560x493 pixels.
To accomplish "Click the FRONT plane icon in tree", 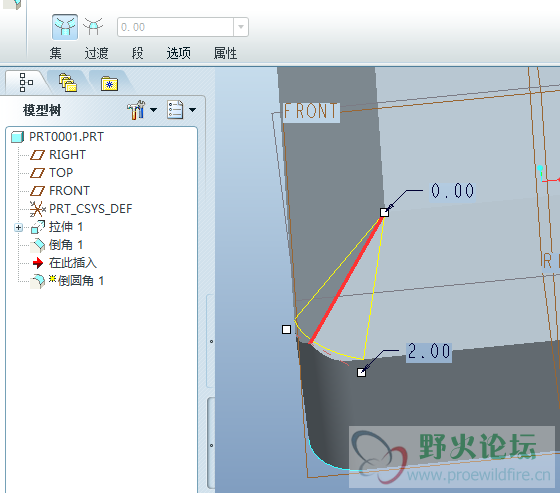I will point(38,191).
